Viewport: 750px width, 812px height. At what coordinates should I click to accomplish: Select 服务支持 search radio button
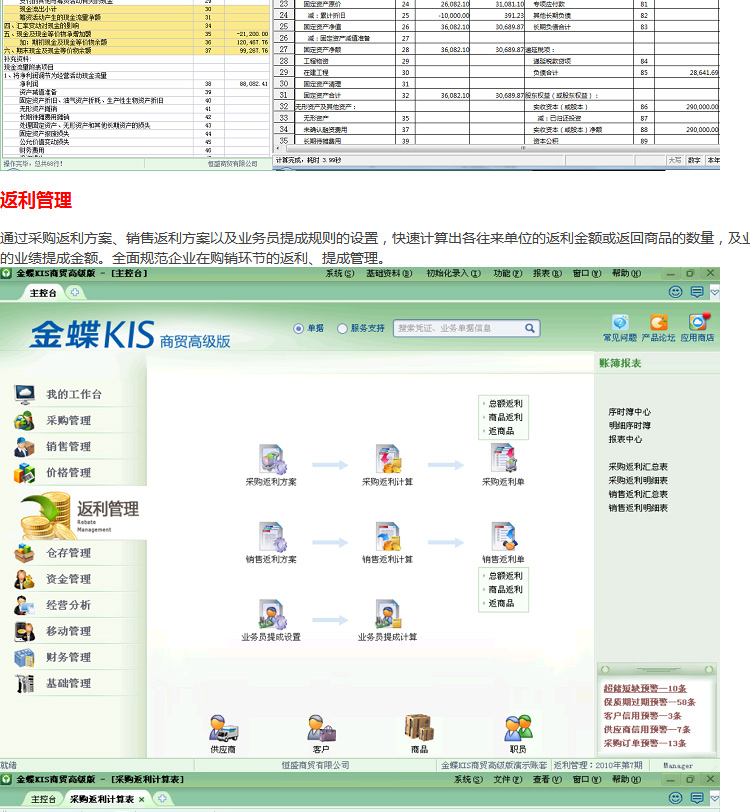(x=342, y=328)
